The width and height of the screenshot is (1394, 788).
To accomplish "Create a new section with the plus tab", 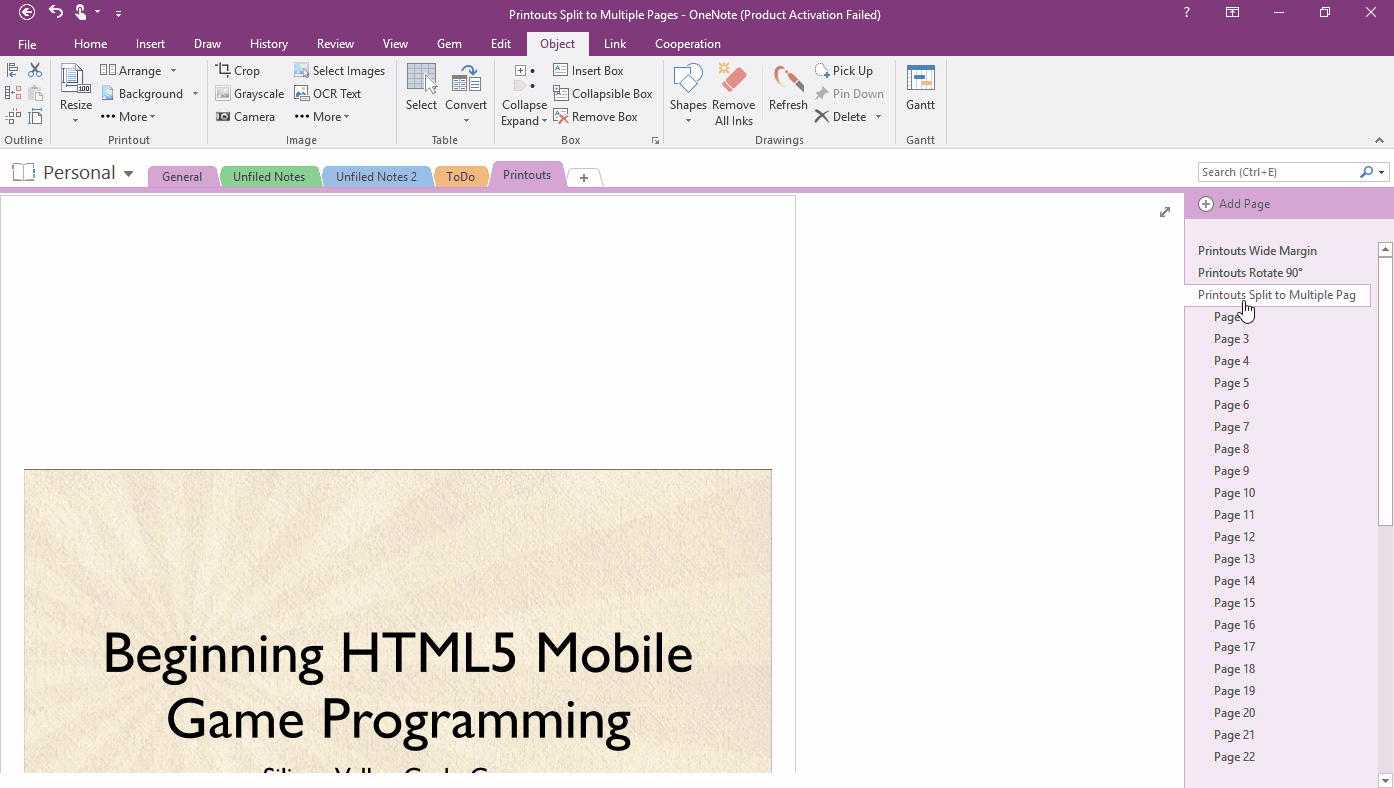I will (584, 177).
